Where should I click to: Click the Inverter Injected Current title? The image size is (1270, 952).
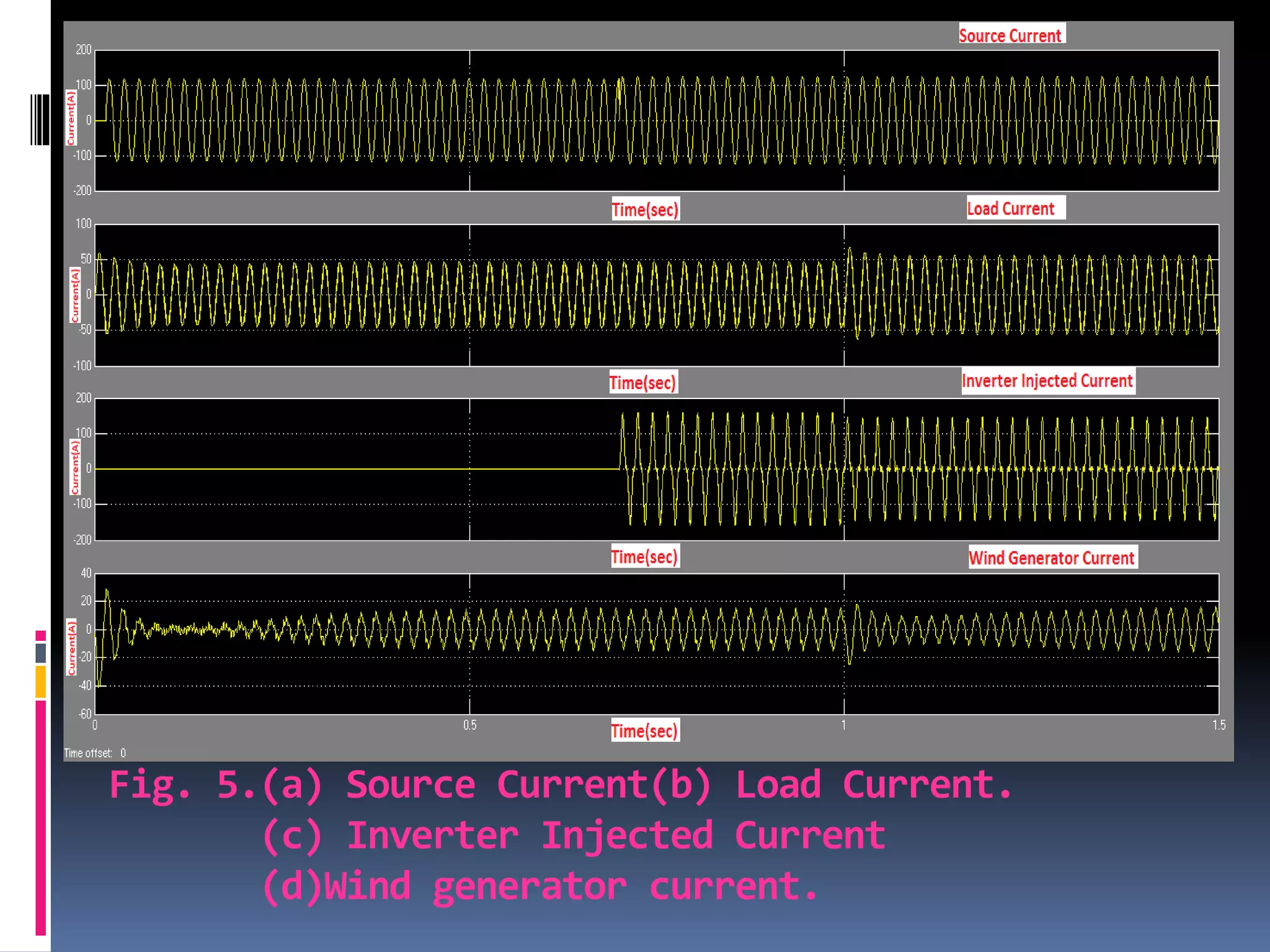[1047, 380]
